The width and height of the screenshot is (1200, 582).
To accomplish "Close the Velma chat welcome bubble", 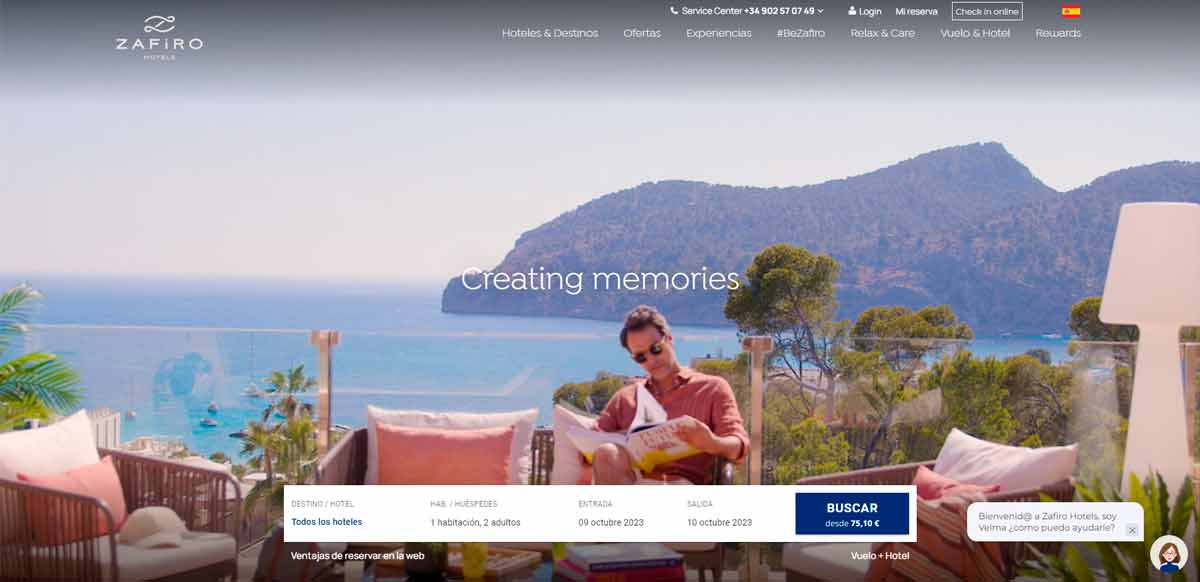I will coord(1132,530).
